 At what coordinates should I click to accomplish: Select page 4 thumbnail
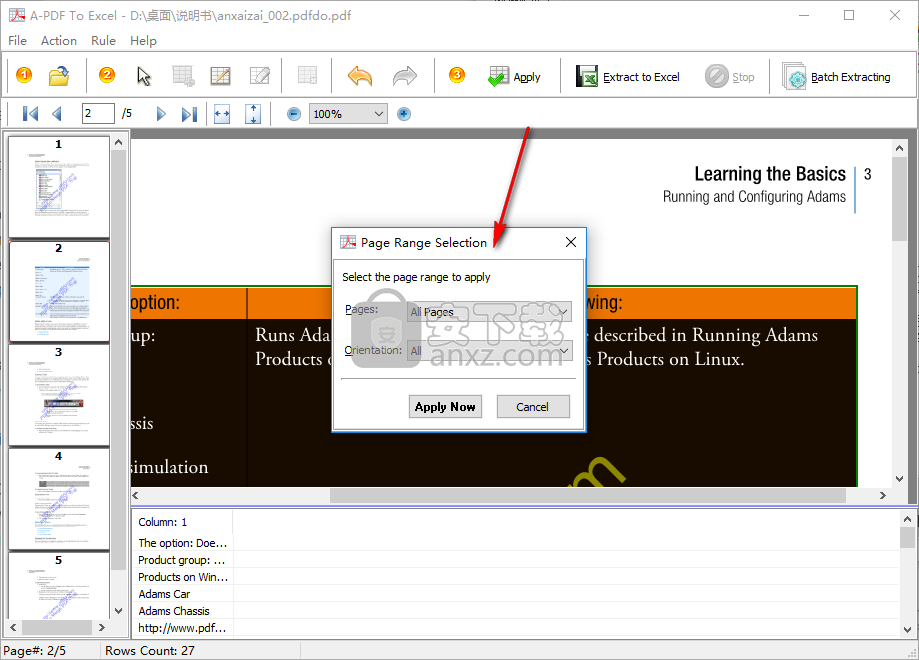[59, 499]
